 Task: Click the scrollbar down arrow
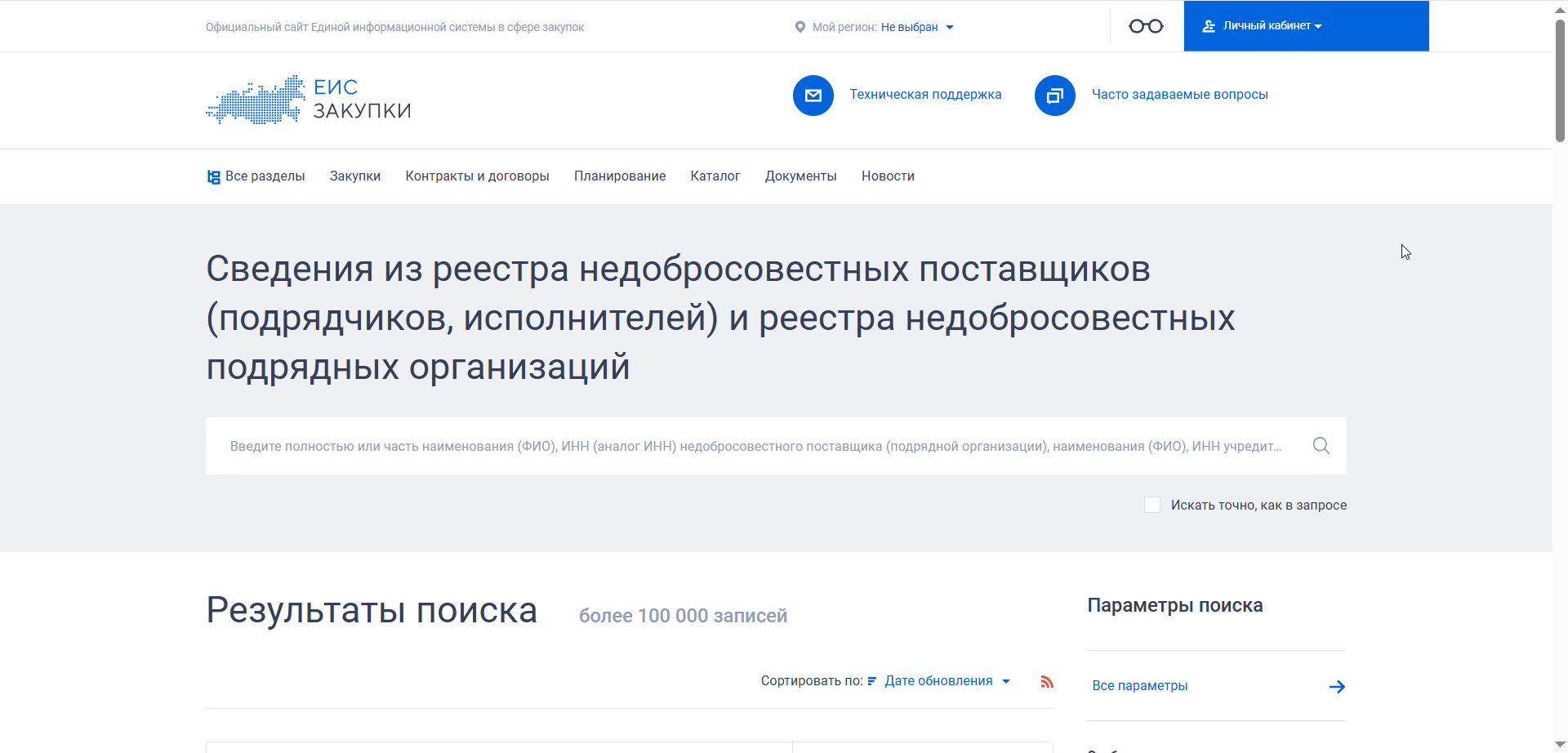pyautogui.click(x=1560, y=744)
